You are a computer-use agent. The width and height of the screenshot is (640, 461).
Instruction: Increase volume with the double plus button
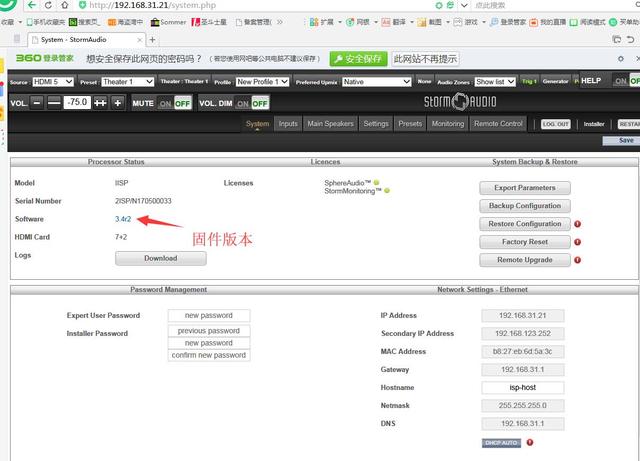100,102
